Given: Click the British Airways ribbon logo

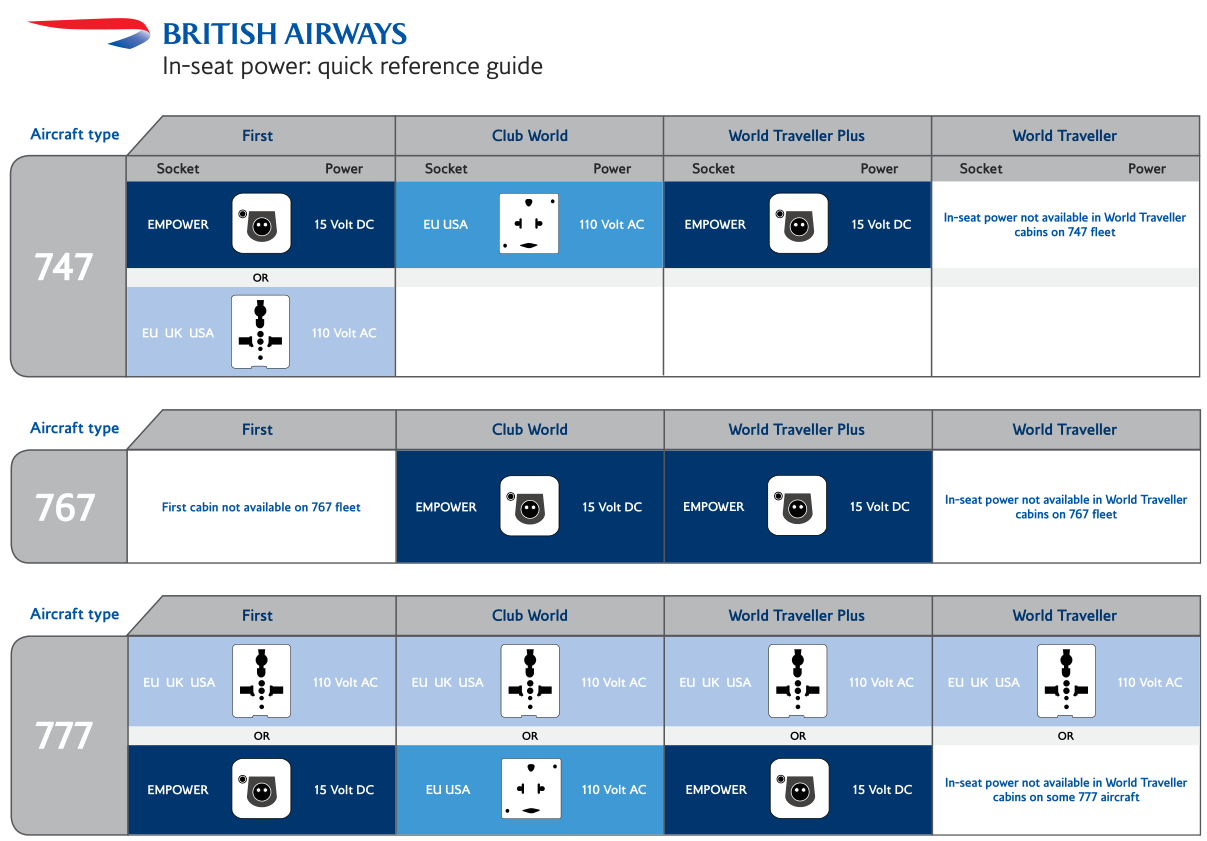Looking at the screenshot, I should 88,32.
